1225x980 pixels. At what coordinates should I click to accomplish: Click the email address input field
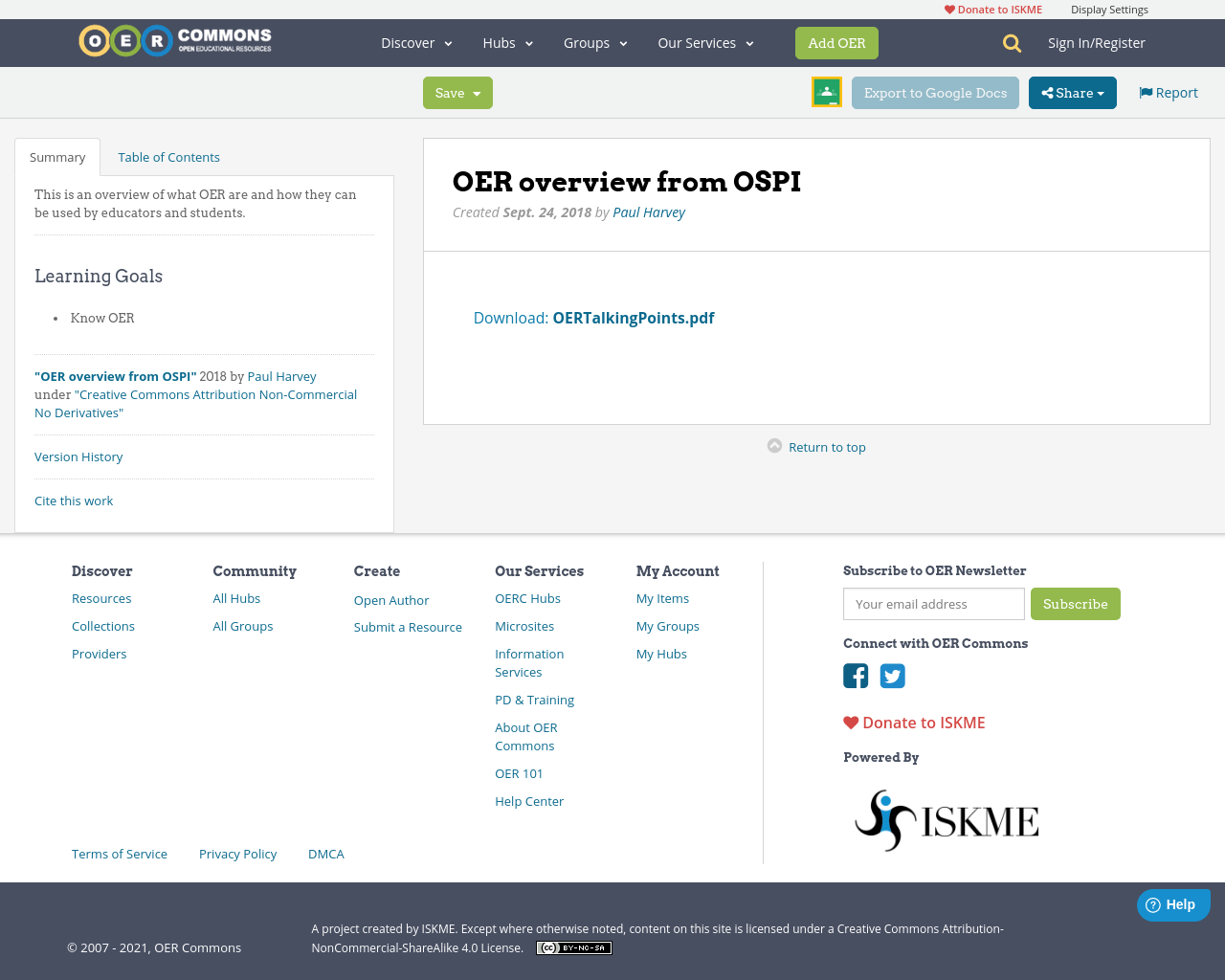click(933, 604)
